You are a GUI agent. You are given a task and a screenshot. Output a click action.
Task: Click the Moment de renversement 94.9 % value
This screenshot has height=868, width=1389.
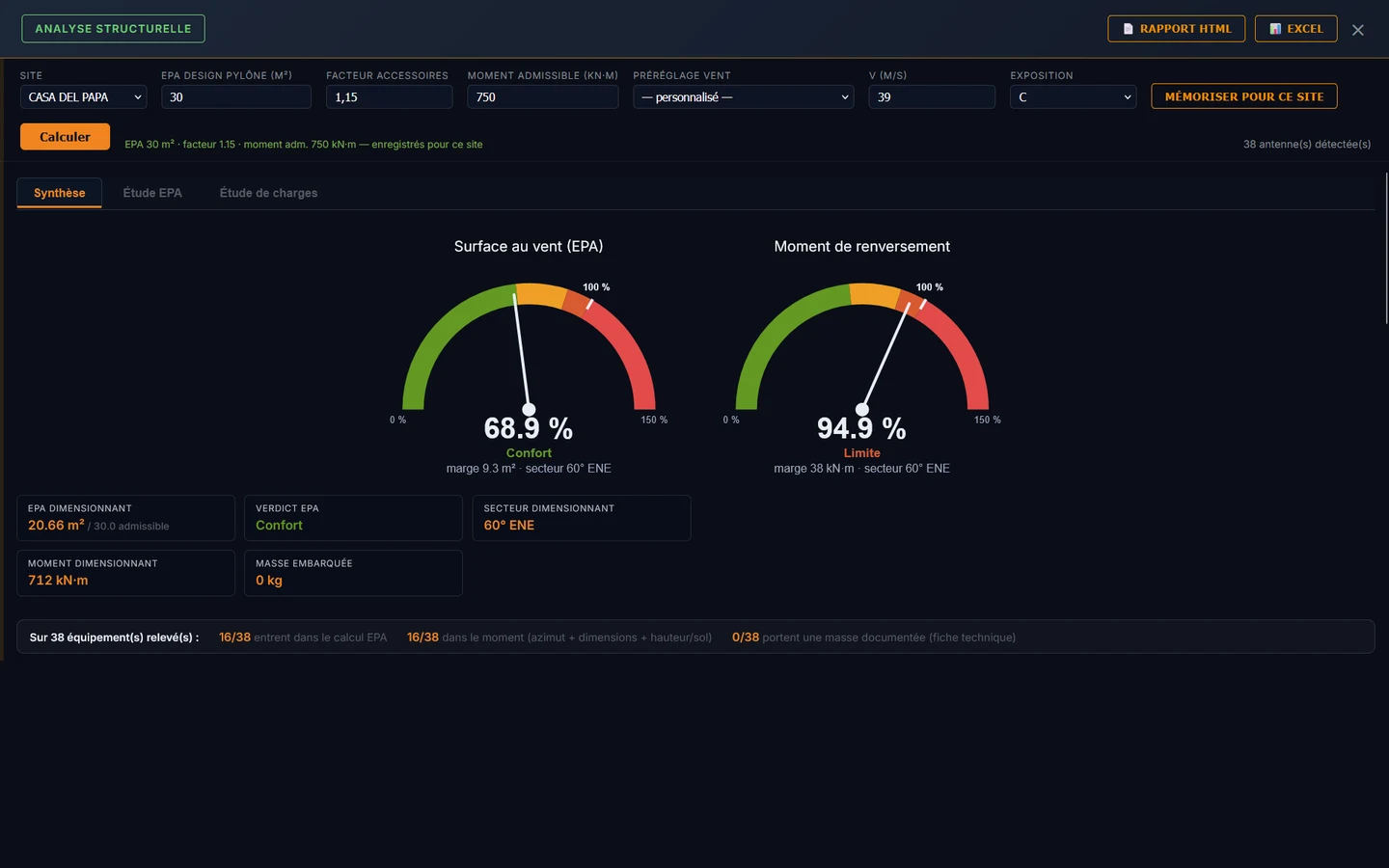tap(861, 428)
